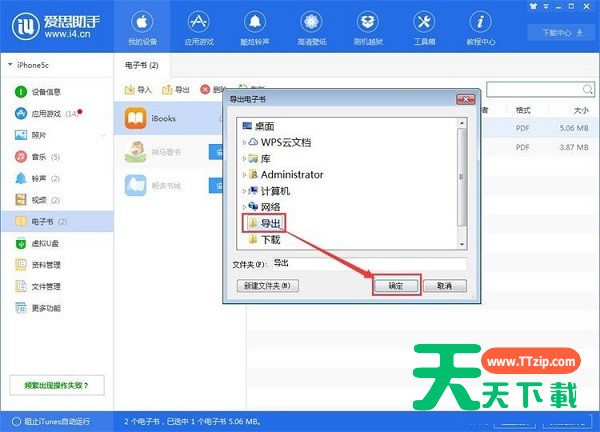Click the search input field

tap(534, 90)
